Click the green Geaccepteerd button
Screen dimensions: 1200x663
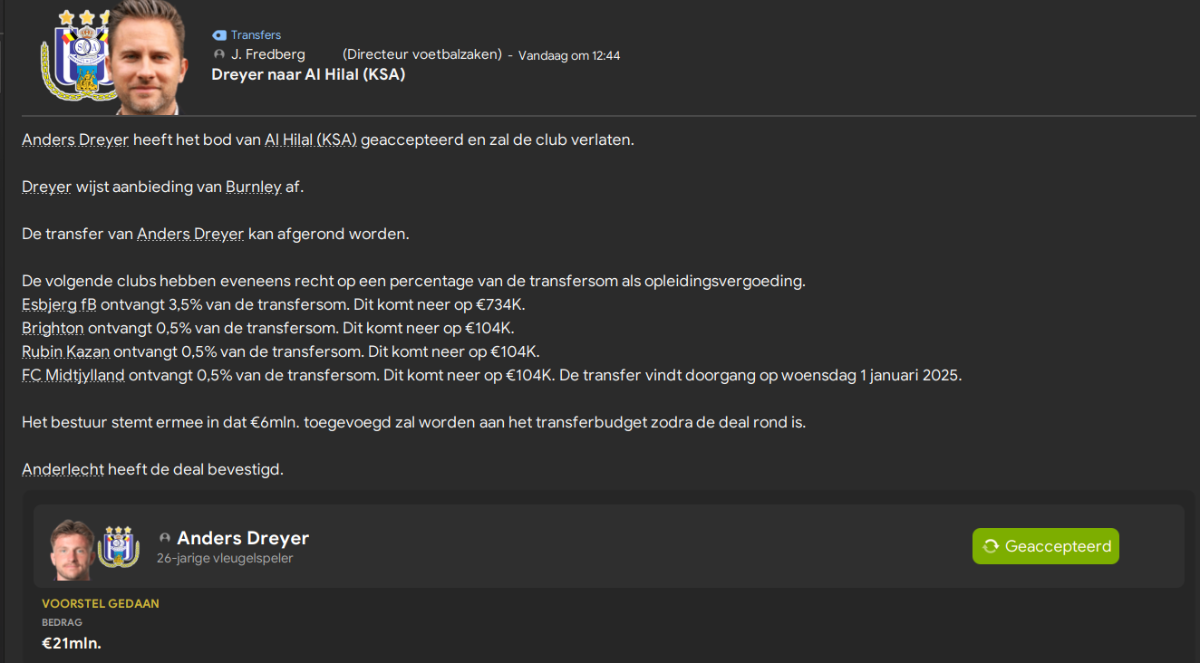(1046, 546)
